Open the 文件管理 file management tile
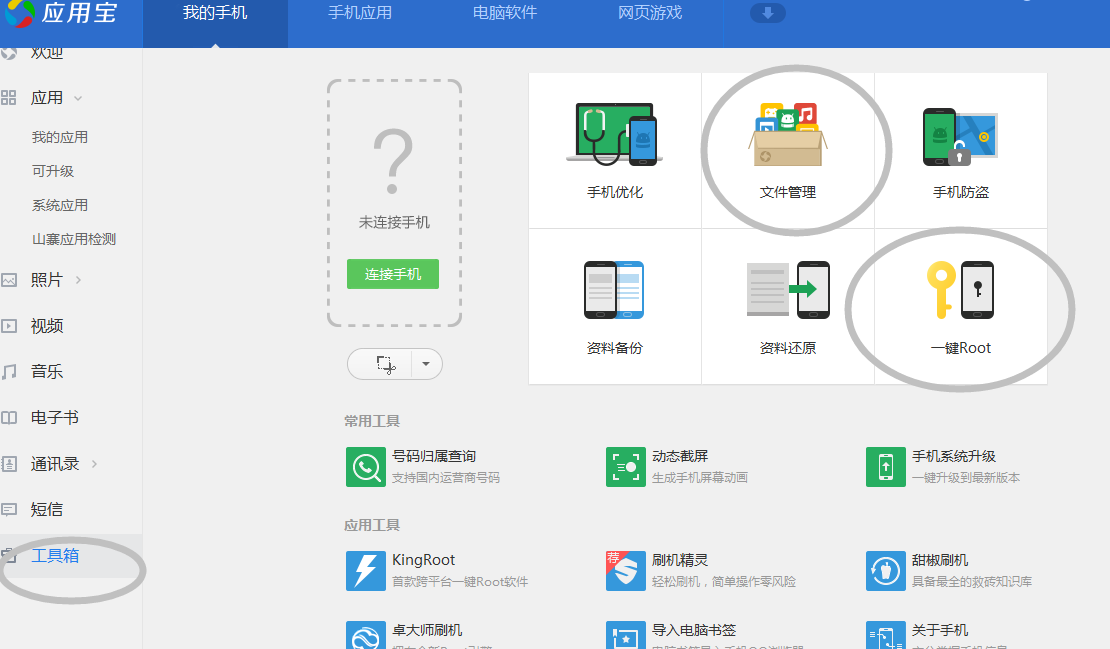 pos(788,150)
